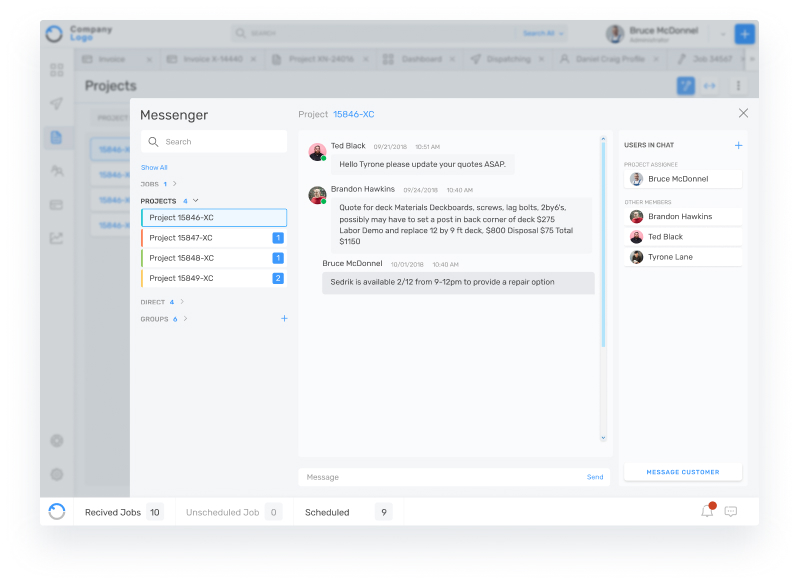Open the three-dot options menu on Projects
Screen dimensions: 799x585
tap(739, 86)
